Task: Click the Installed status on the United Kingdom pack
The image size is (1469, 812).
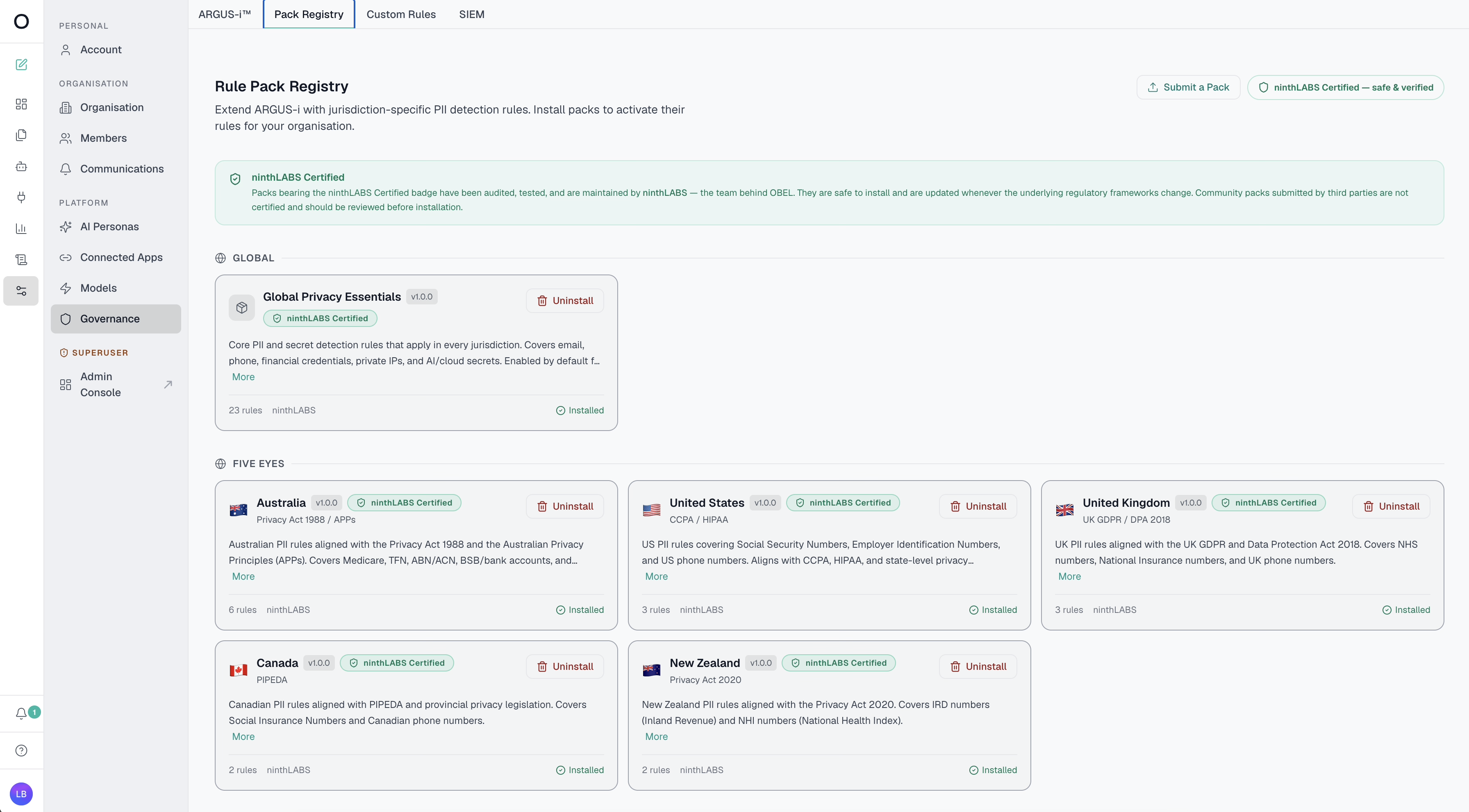Action: 1406,610
